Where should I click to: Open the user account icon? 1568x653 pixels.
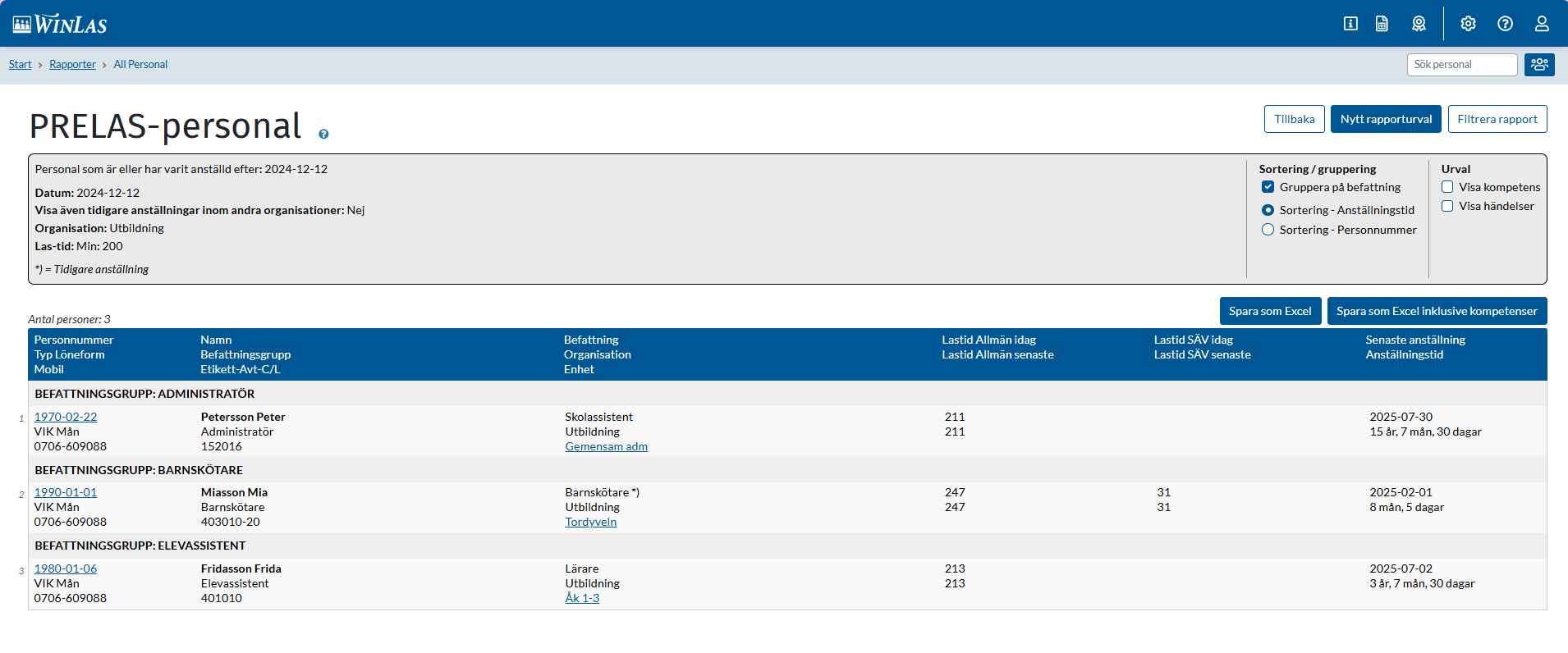pos(1542,24)
